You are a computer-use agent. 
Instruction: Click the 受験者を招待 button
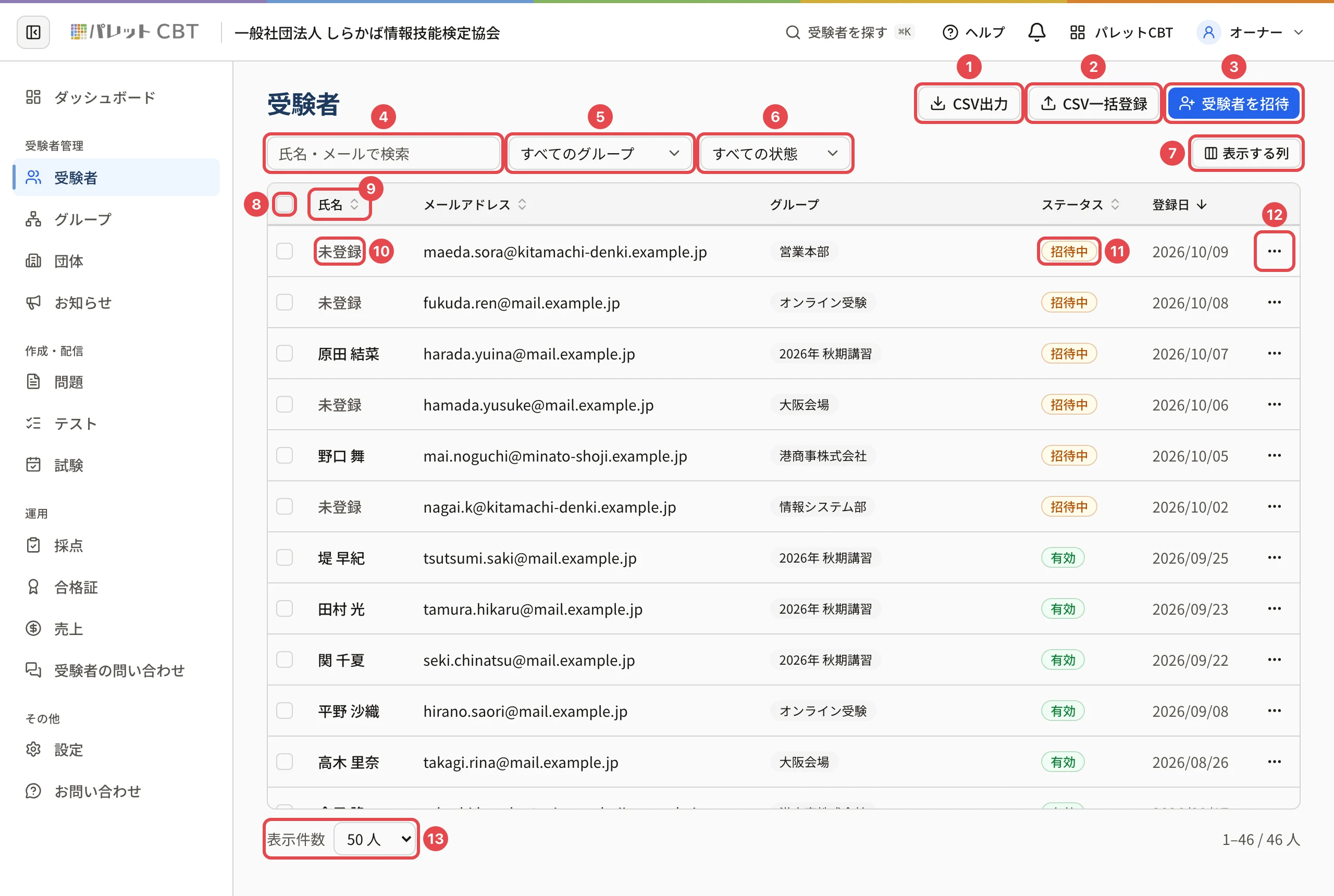click(x=1233, y=104)
